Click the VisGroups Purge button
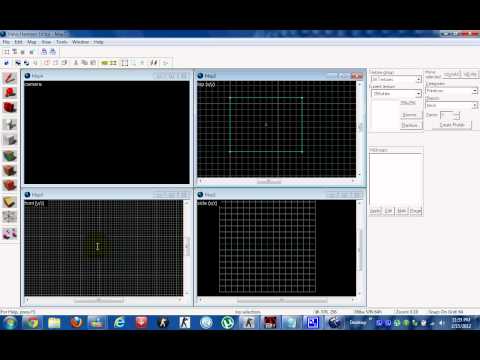The height and width of the screenshot is (360, 480). 415,211
